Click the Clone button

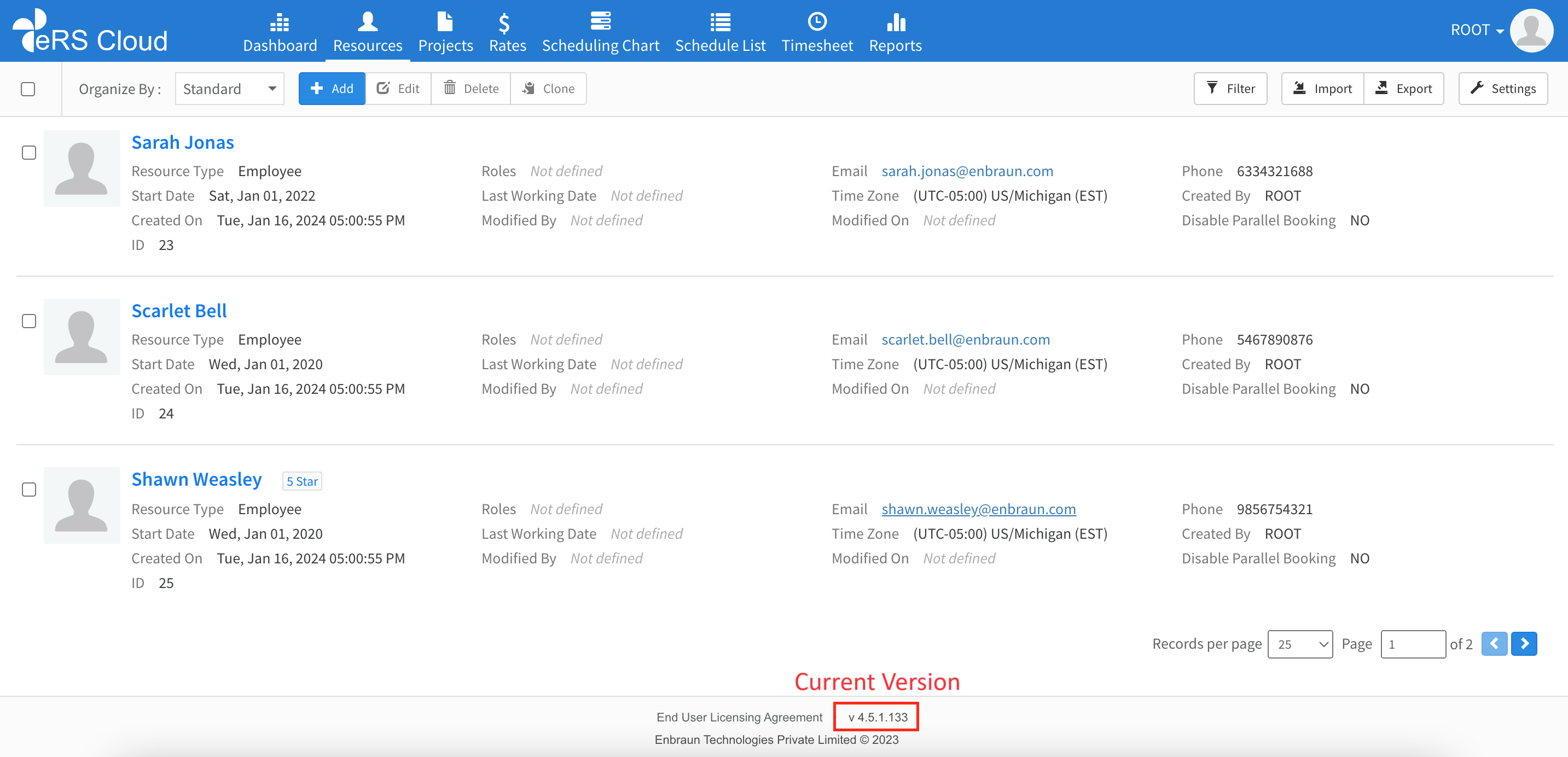click(548, 89)
